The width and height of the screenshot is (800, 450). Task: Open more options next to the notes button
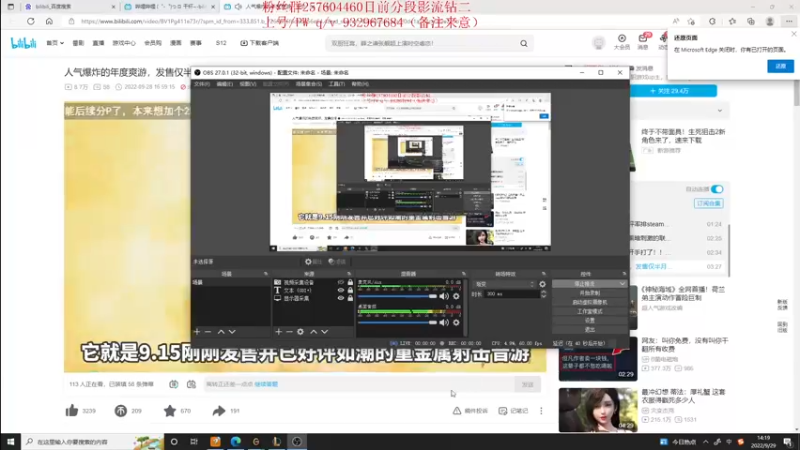(x=541, y=411)
